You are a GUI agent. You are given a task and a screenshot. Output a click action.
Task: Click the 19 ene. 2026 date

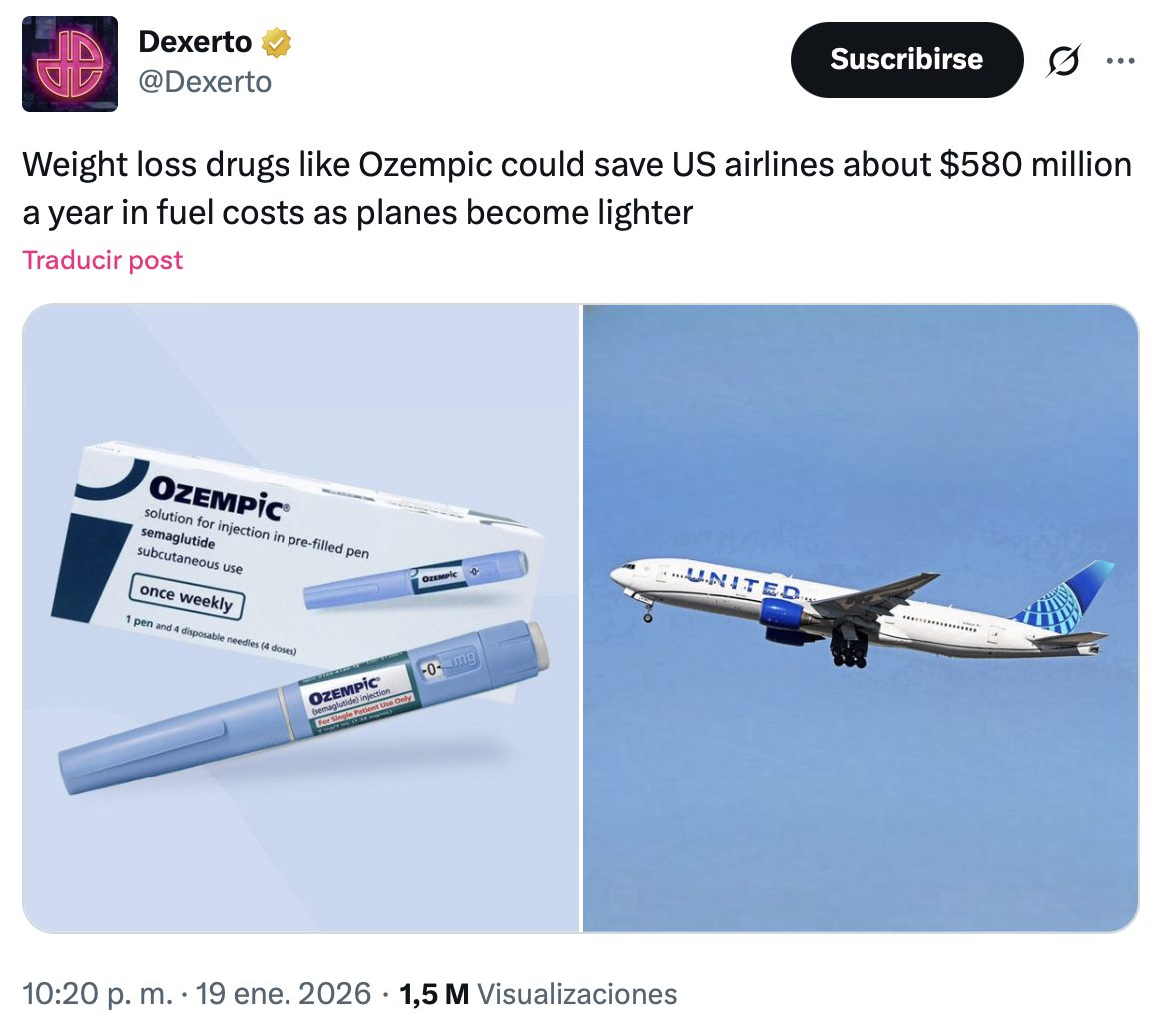click(284, 994)
